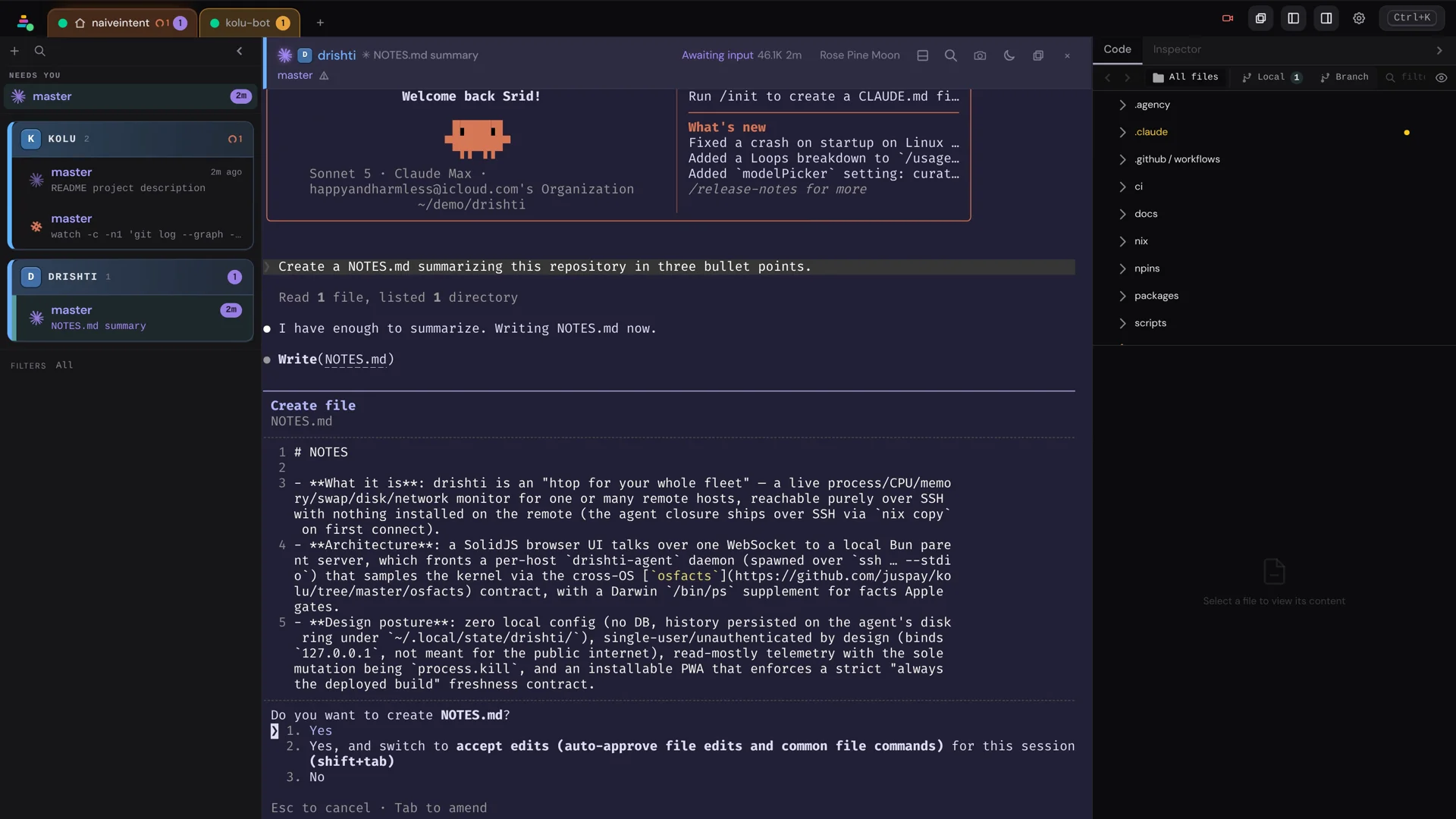Click the Write(NOTES.md) tool call line
Image resolution: width=1456 pixels, height=819 pixels.
(336, 359)
